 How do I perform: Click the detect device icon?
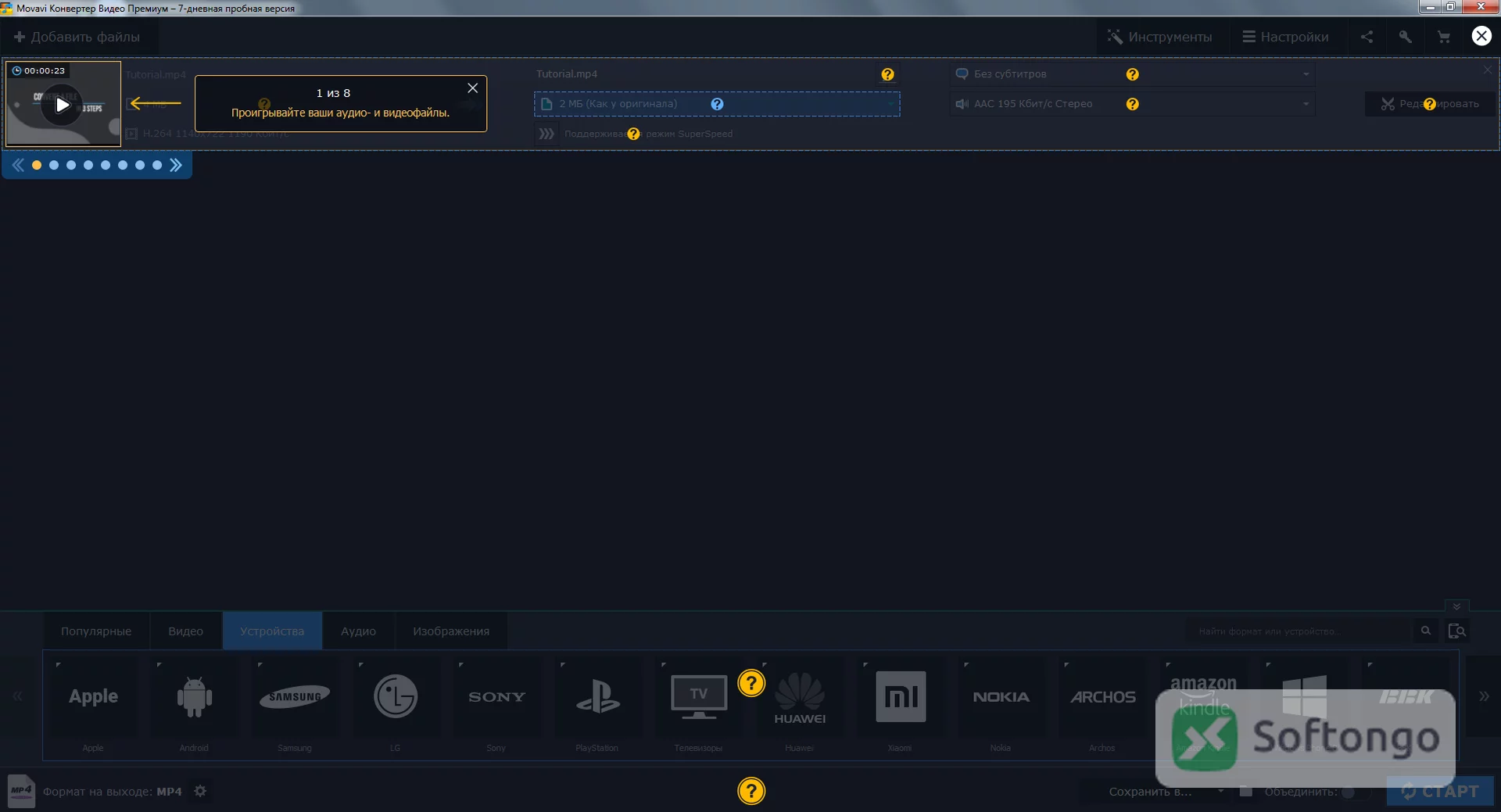(x=1456, y=631)
